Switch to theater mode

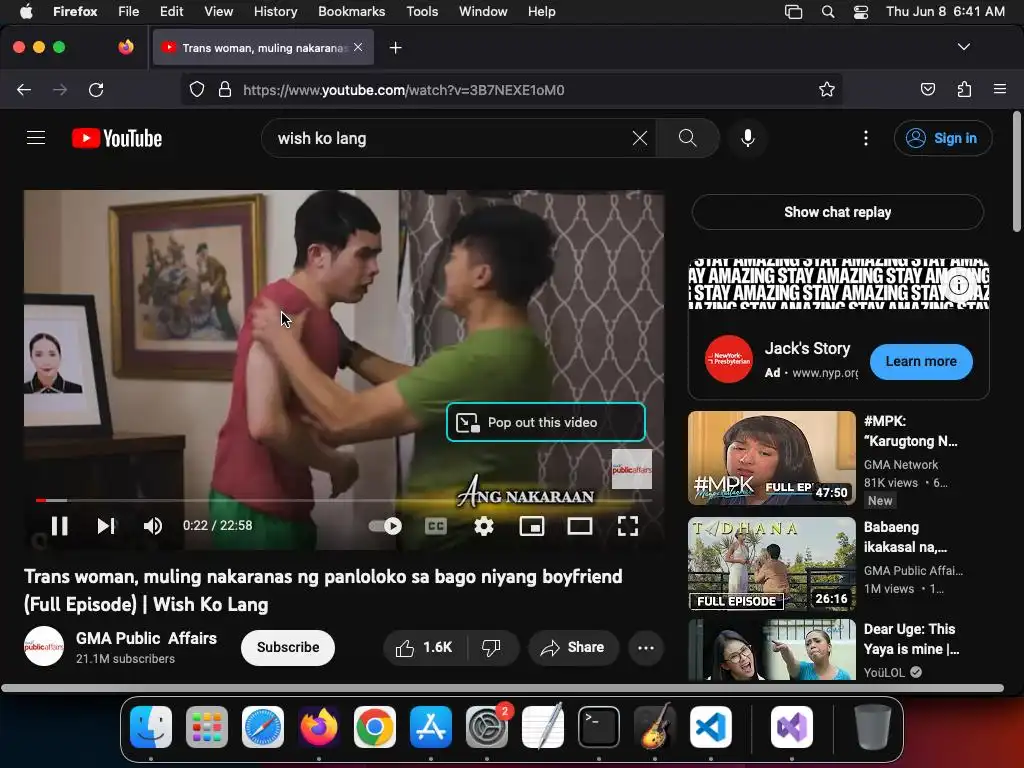[x=579, y=526]
